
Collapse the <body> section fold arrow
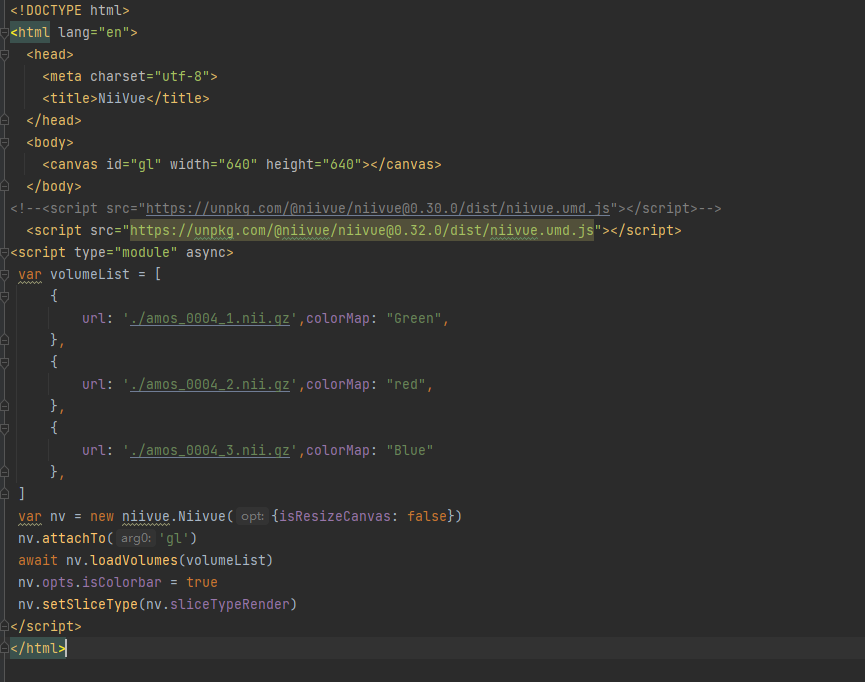(x=5, y=142)
